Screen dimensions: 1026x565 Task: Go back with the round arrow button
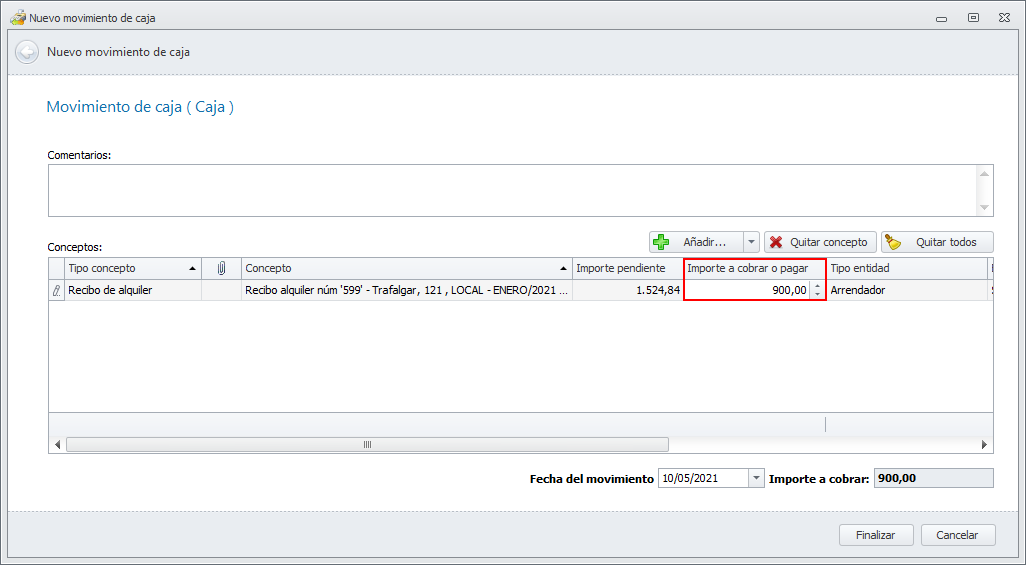click(27, 52)
